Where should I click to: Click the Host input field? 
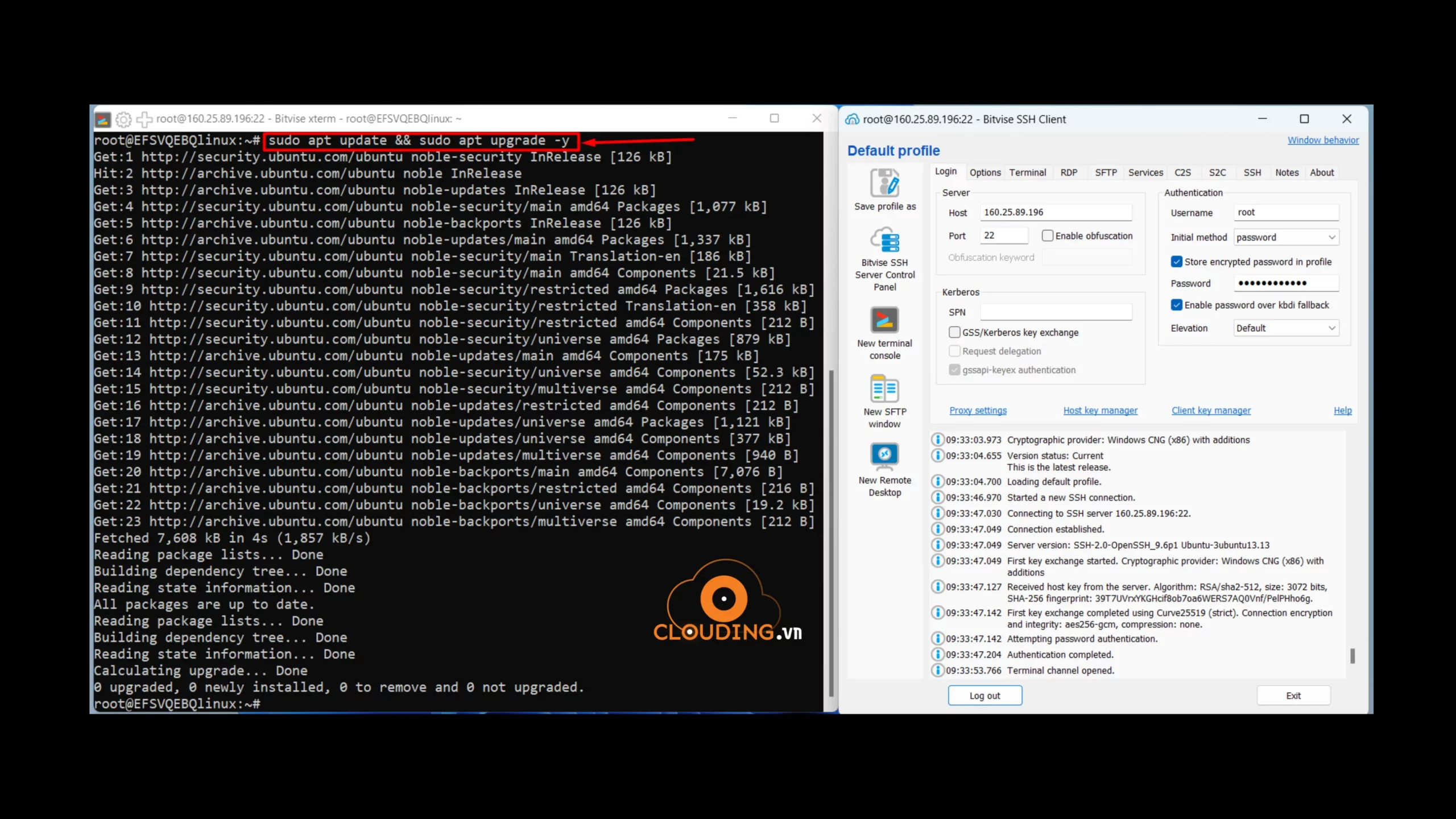[1056, 212]
